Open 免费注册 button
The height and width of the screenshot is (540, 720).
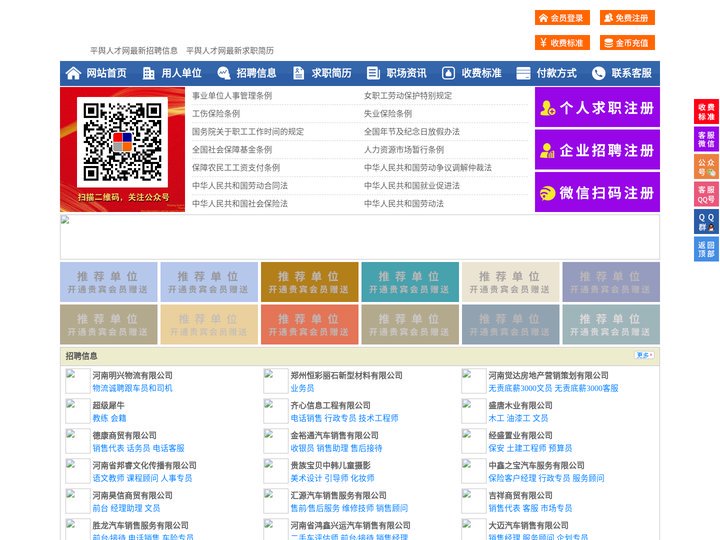[x=627, y=18]
